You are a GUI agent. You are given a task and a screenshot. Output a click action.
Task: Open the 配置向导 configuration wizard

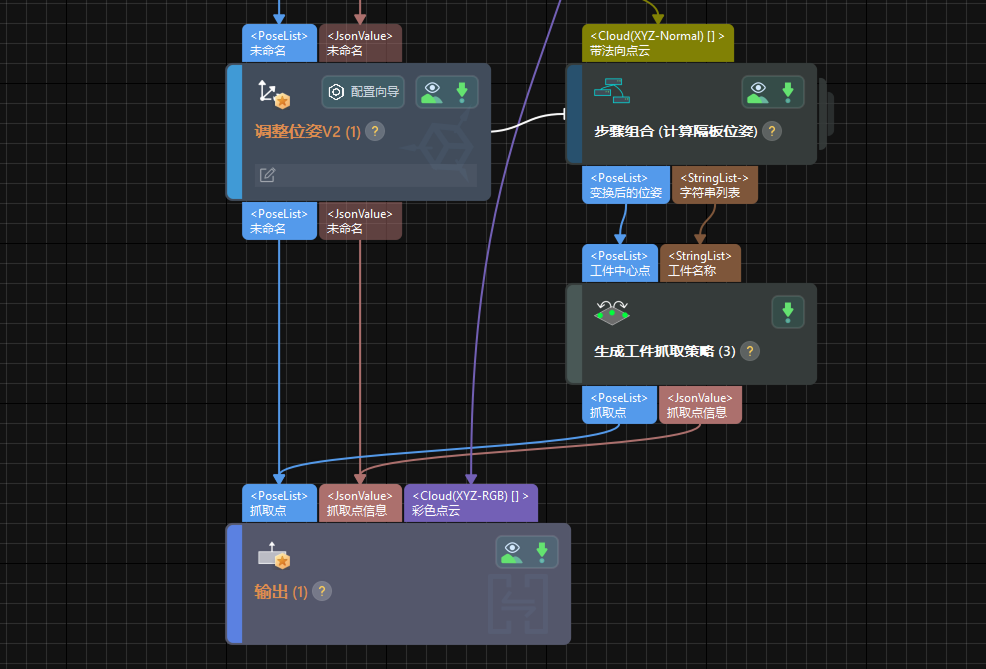point(364,91)
